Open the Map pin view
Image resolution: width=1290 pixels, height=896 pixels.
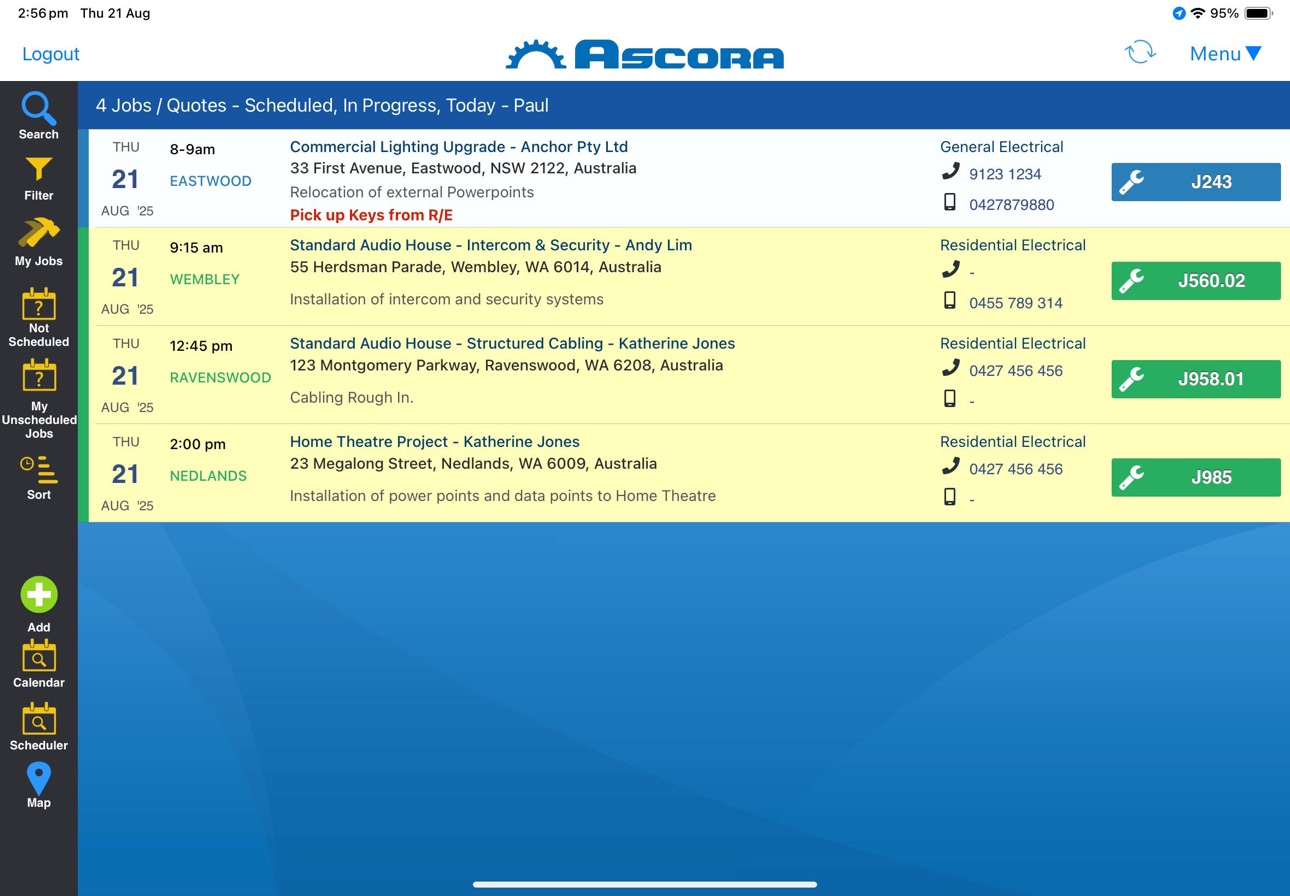tap(38, 785)
